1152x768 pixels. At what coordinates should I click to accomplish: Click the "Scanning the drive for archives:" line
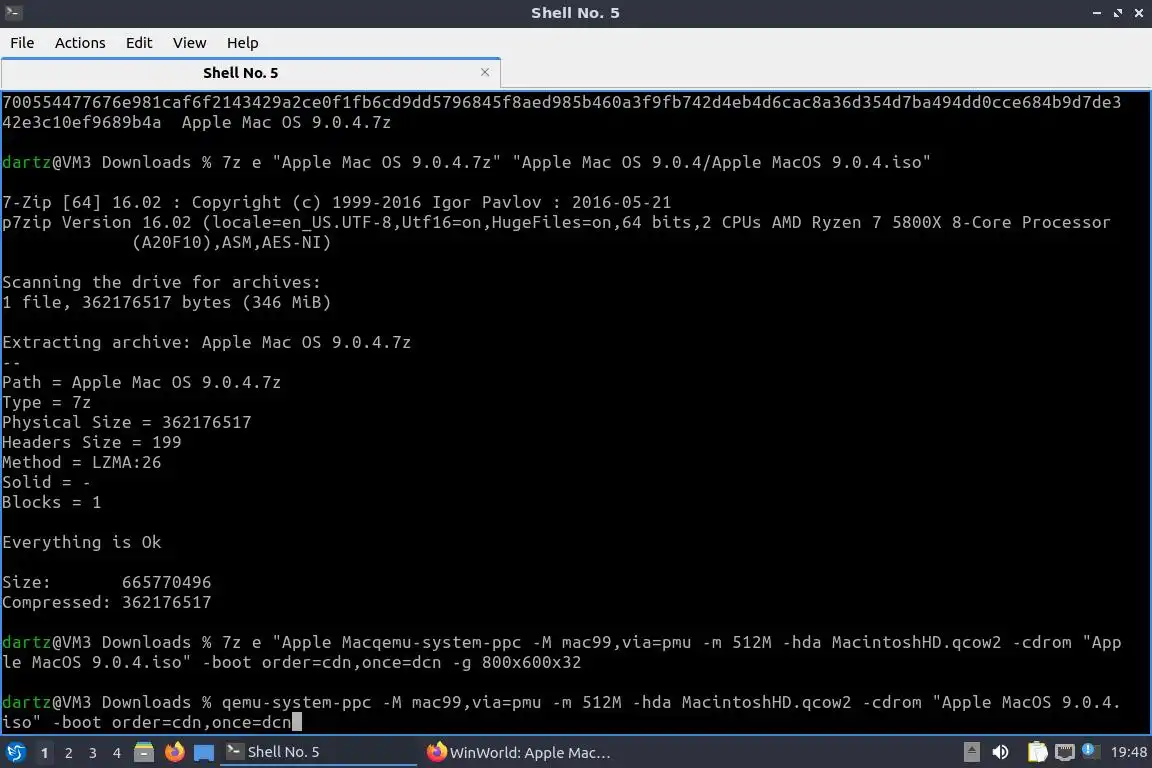(162, 282)
